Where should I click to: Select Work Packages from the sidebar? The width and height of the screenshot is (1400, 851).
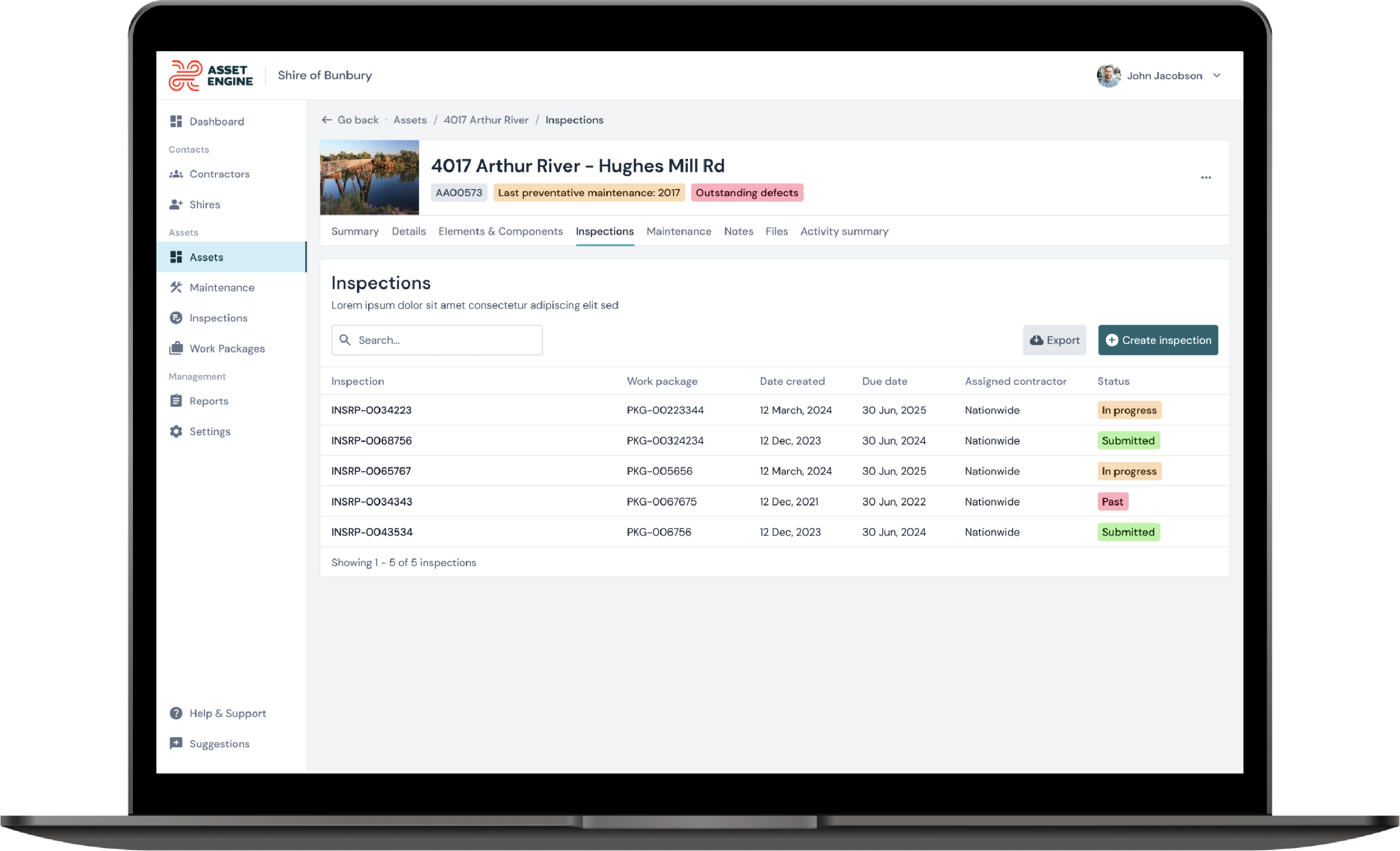pos(227,348)
